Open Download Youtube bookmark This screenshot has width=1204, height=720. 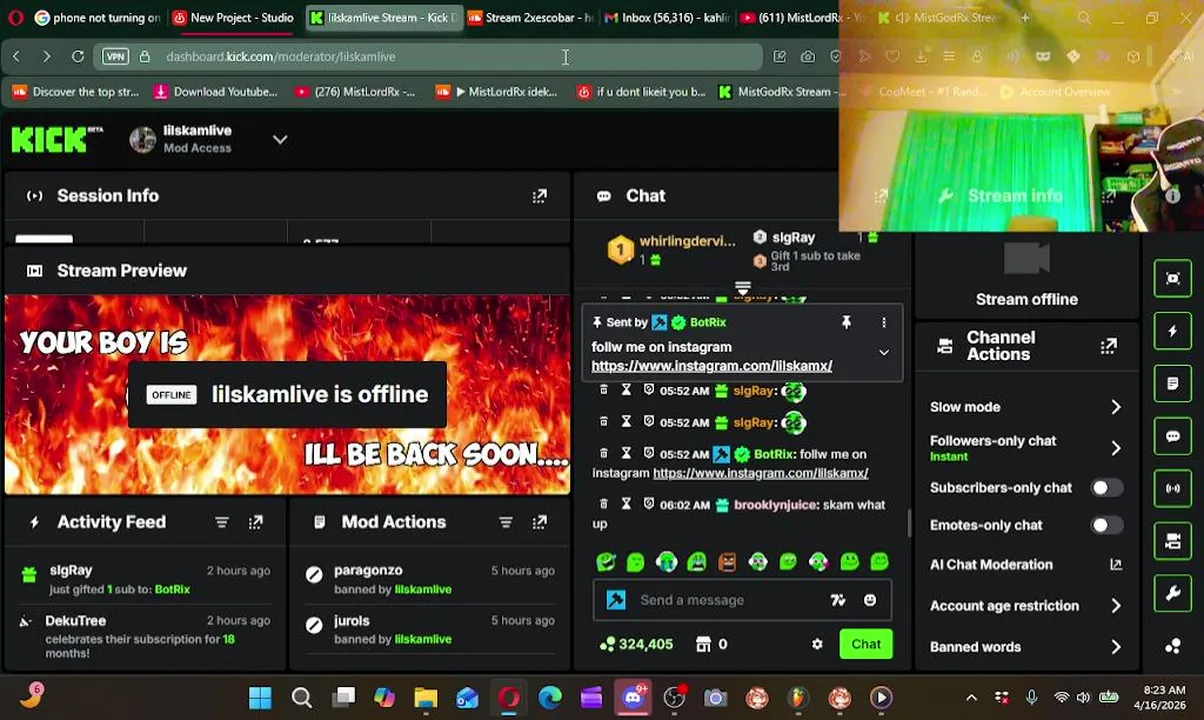215,92
